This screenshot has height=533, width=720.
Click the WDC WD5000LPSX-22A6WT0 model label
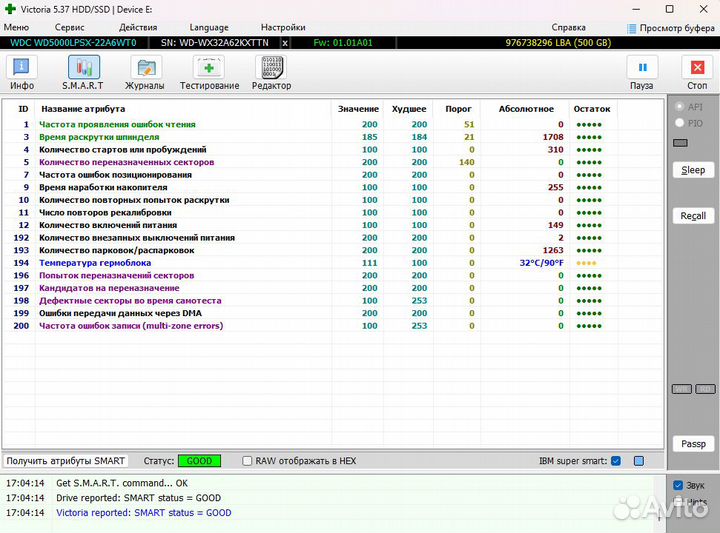(73, 43)
